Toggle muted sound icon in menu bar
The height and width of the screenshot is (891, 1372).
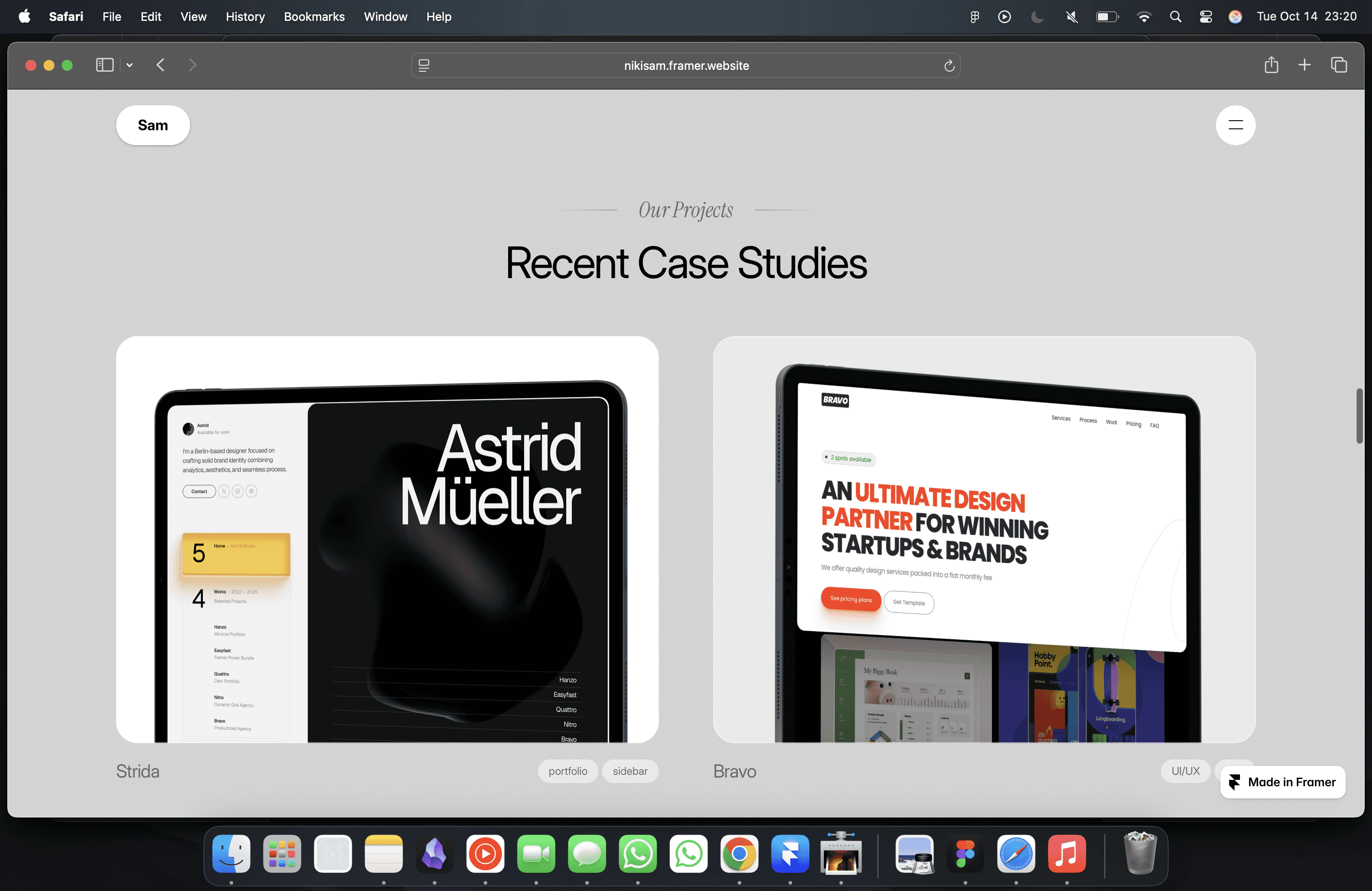[x=1072, y=17]
